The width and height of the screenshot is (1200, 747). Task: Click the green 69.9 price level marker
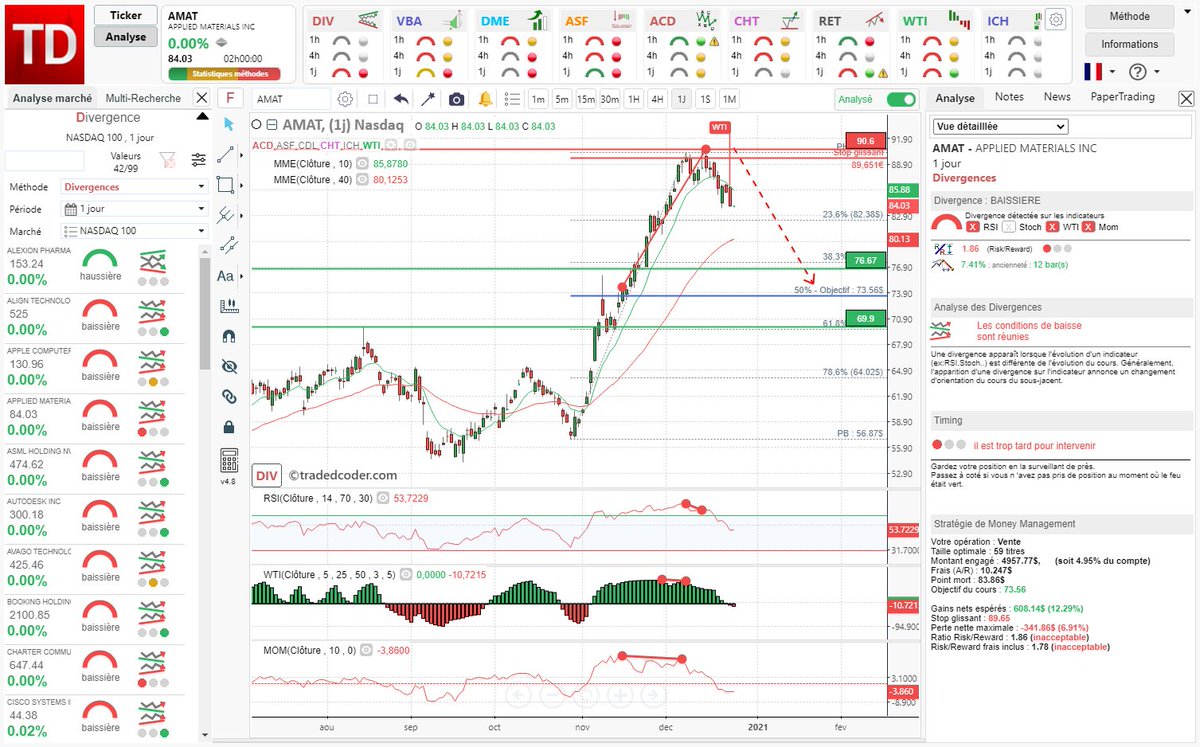866,318
